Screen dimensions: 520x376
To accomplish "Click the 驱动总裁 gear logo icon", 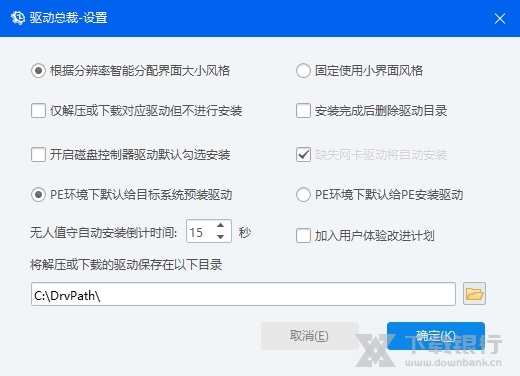I will pos(18,18).
